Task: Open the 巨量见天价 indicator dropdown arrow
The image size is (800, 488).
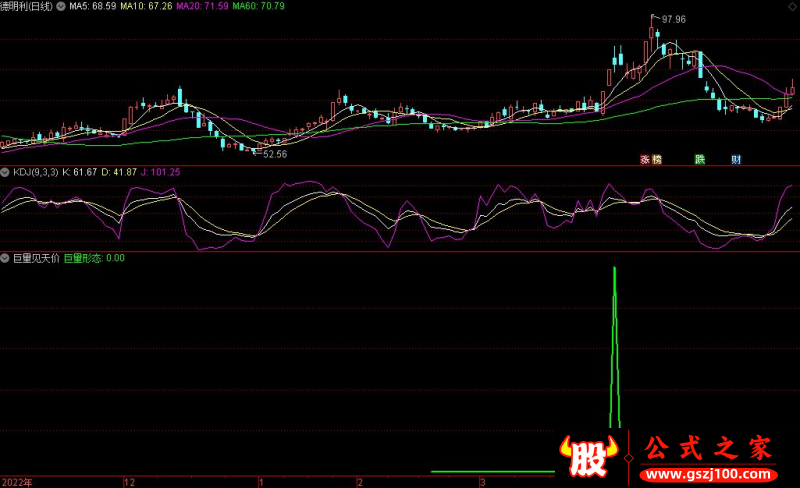Action: [5, 258]
